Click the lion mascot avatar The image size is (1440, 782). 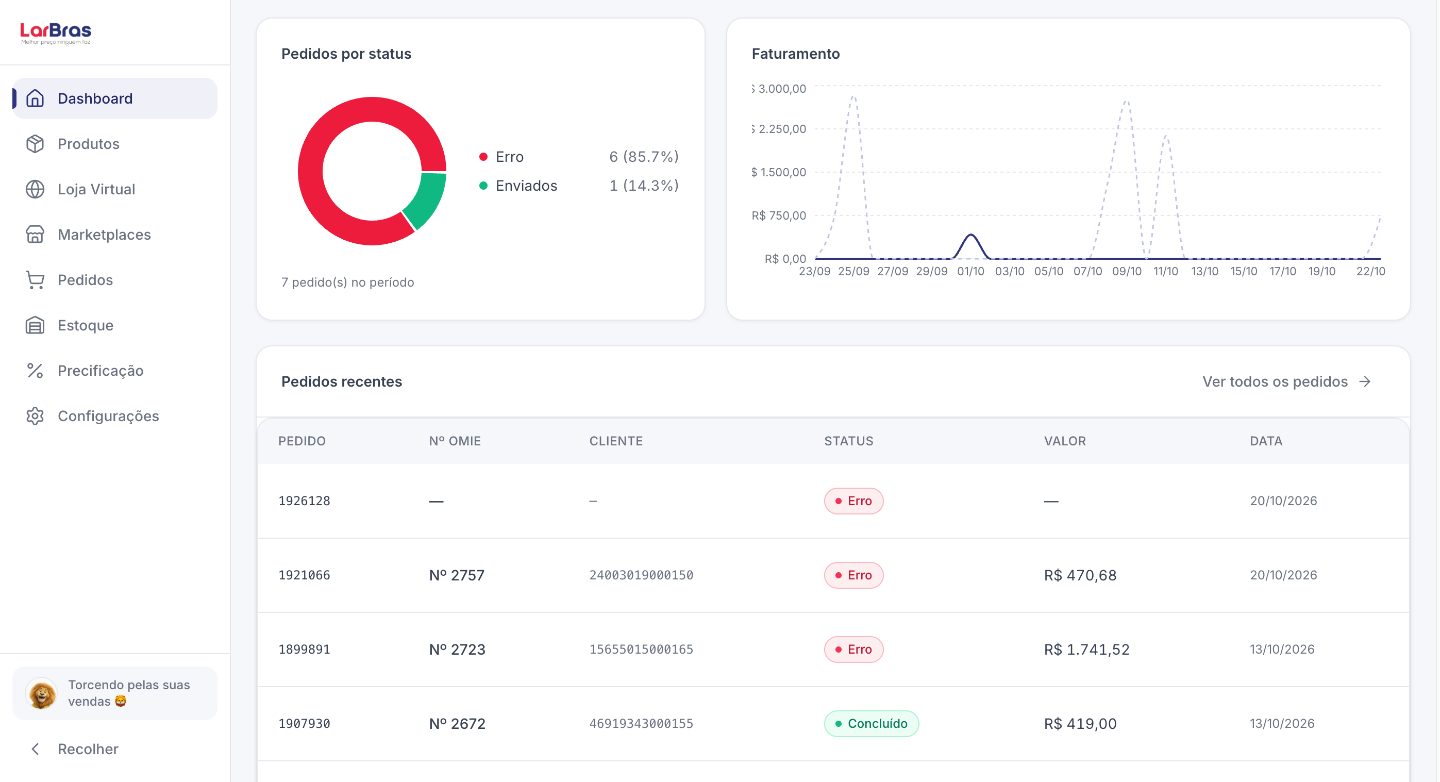[x=42, y=694]
